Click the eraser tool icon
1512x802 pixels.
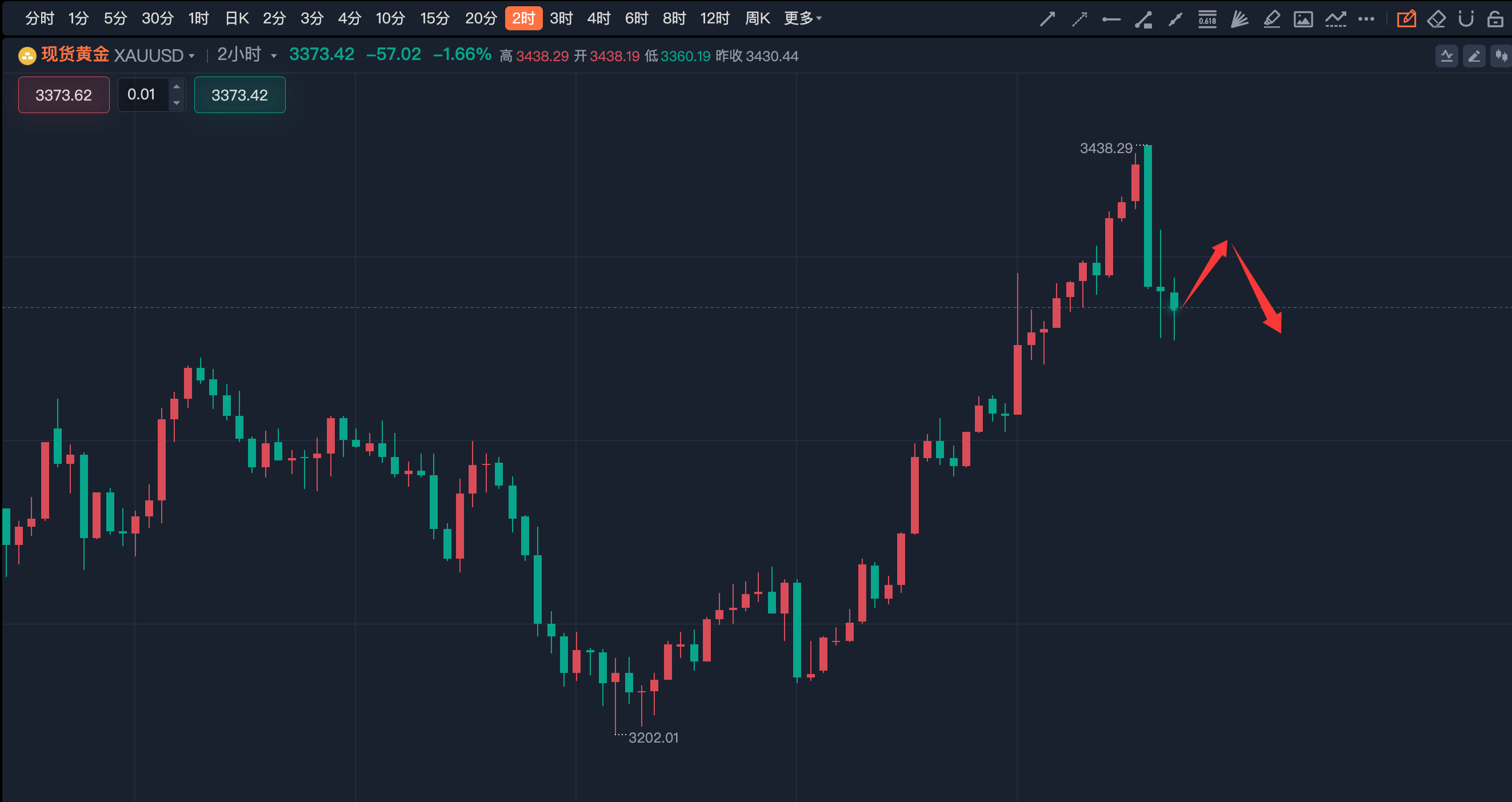point(1435,19)
